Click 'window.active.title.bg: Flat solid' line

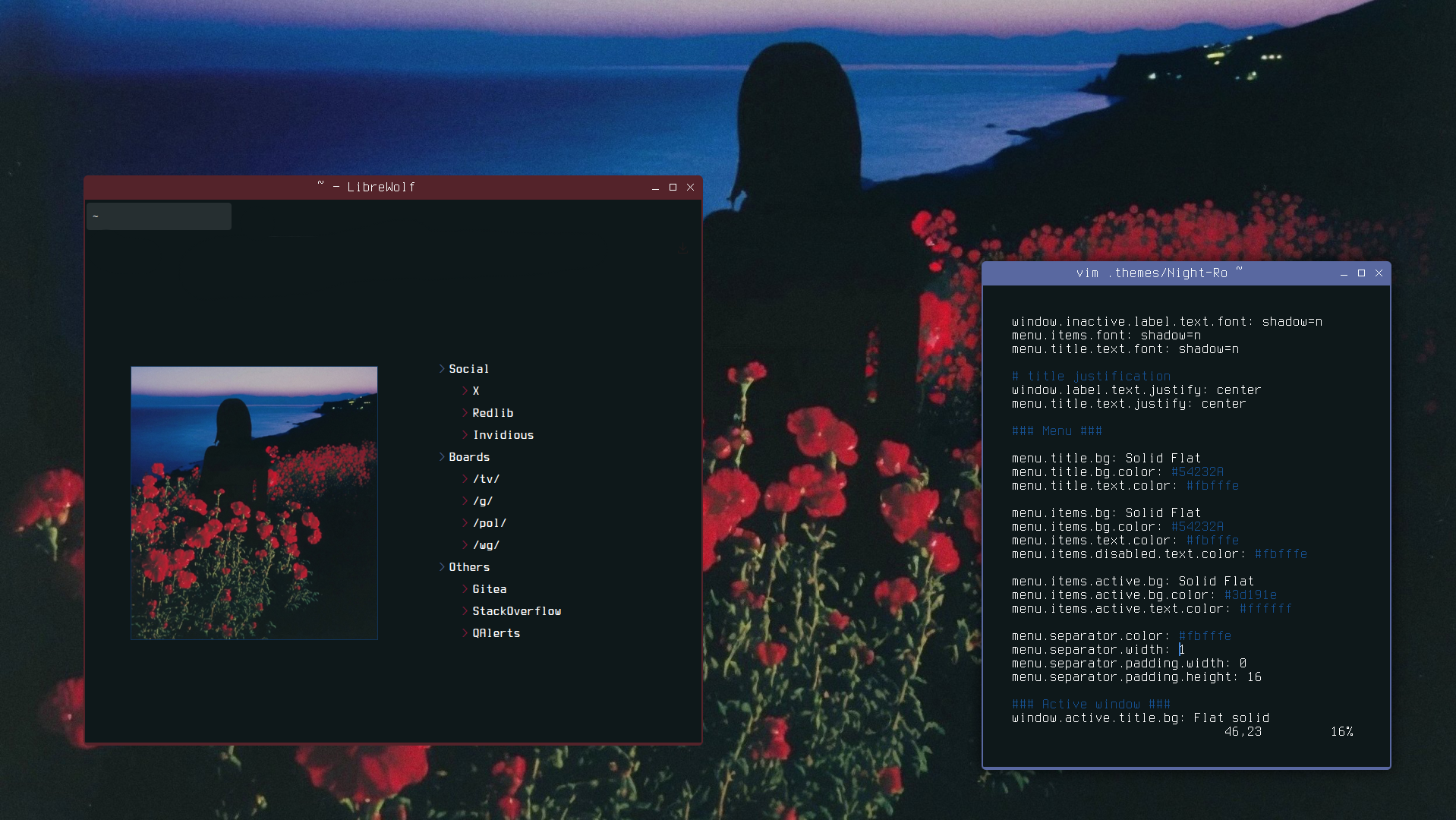click(1140, 718)
